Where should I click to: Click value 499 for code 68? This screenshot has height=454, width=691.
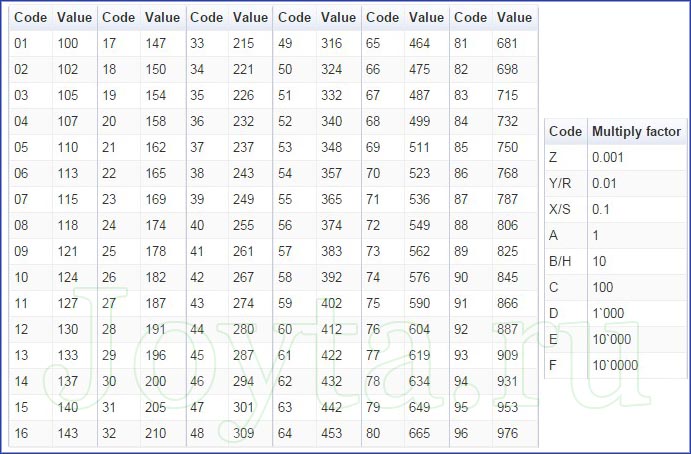click(x=420, y=121)
